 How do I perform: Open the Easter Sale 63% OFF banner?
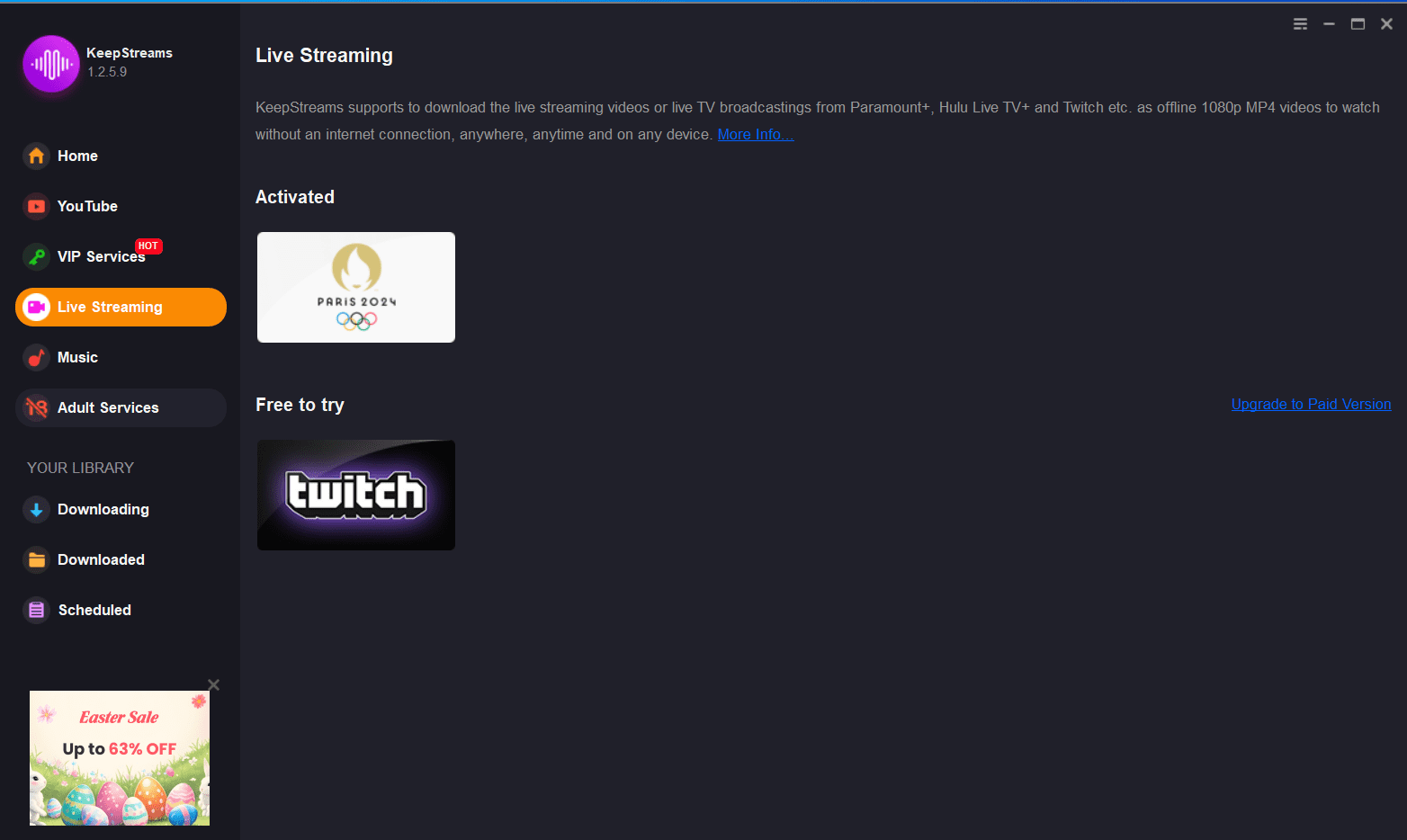(x=120, y=758)
